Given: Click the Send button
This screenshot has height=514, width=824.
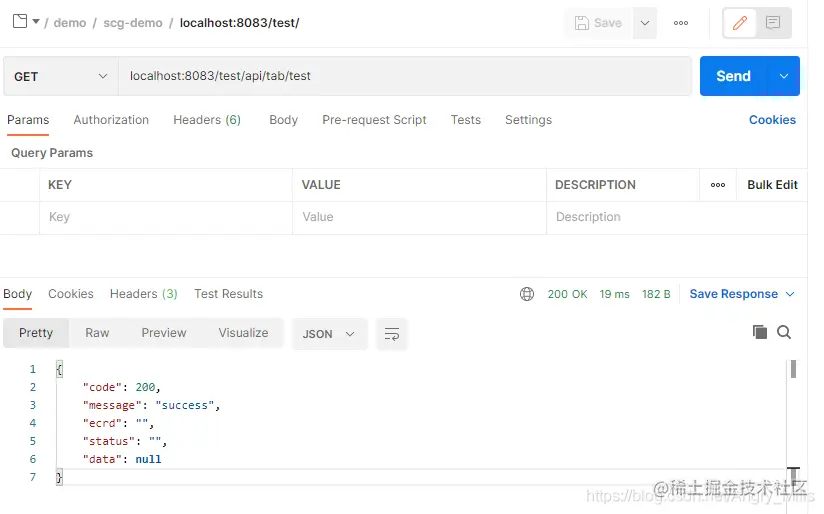Looking at the screenshot, I should 734,76.
